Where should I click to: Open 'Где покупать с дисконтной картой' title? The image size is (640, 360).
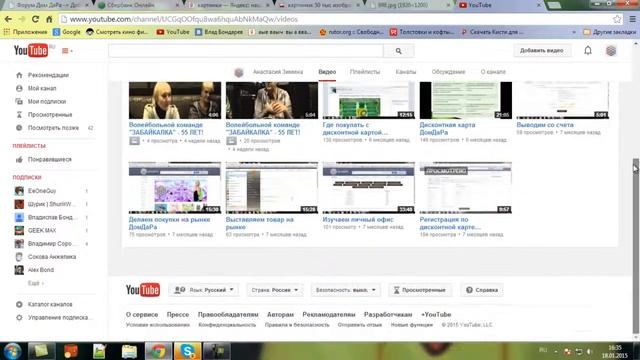pos(355,129)
